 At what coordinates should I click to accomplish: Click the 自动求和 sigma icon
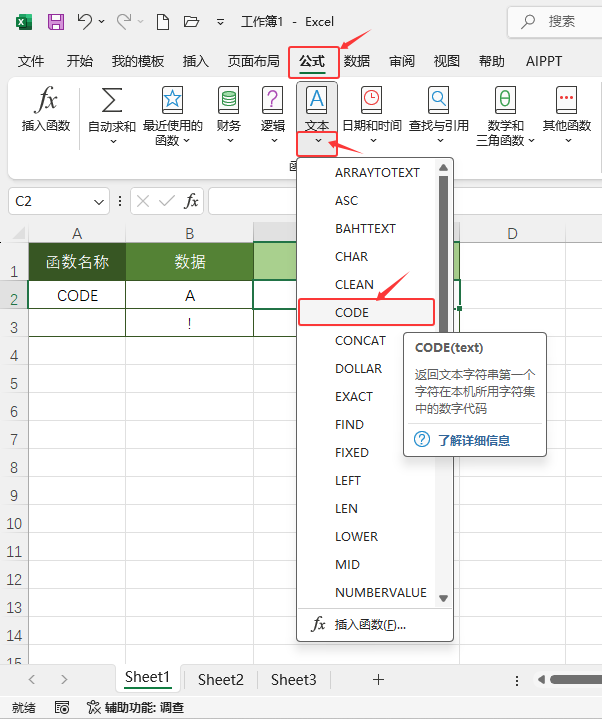click(112, 100)
